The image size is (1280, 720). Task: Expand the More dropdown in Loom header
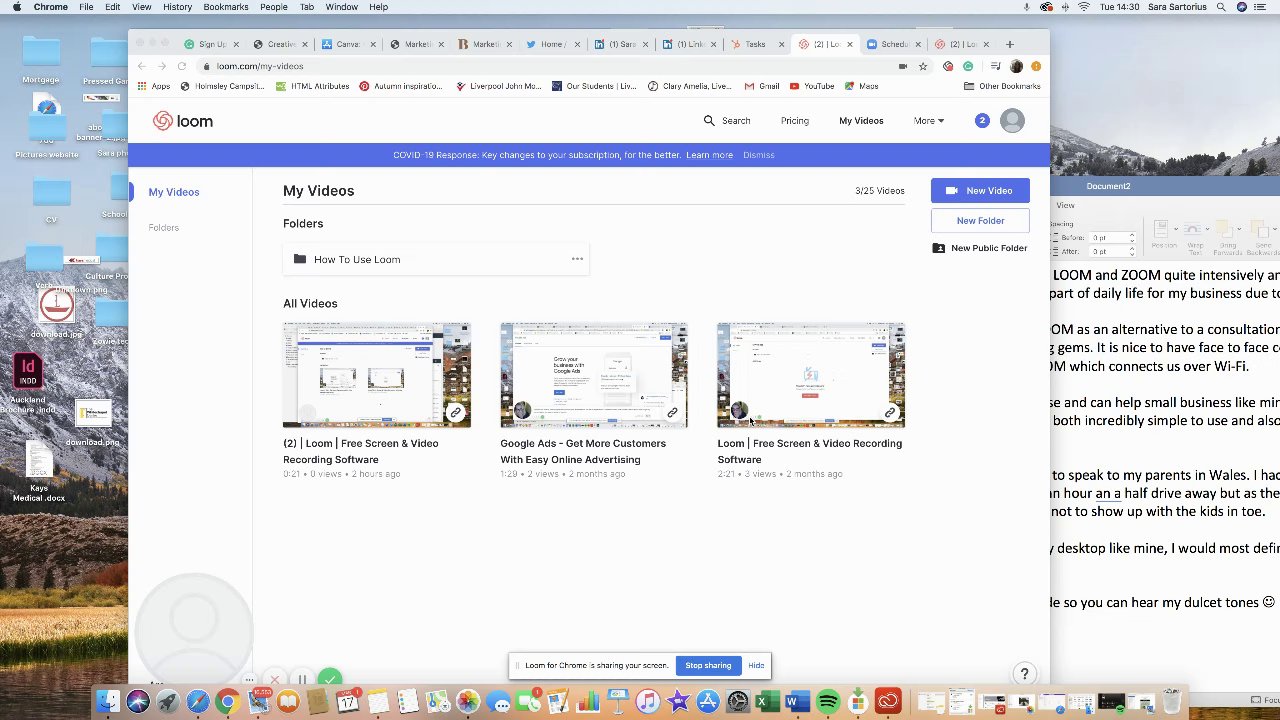(928, 121)
